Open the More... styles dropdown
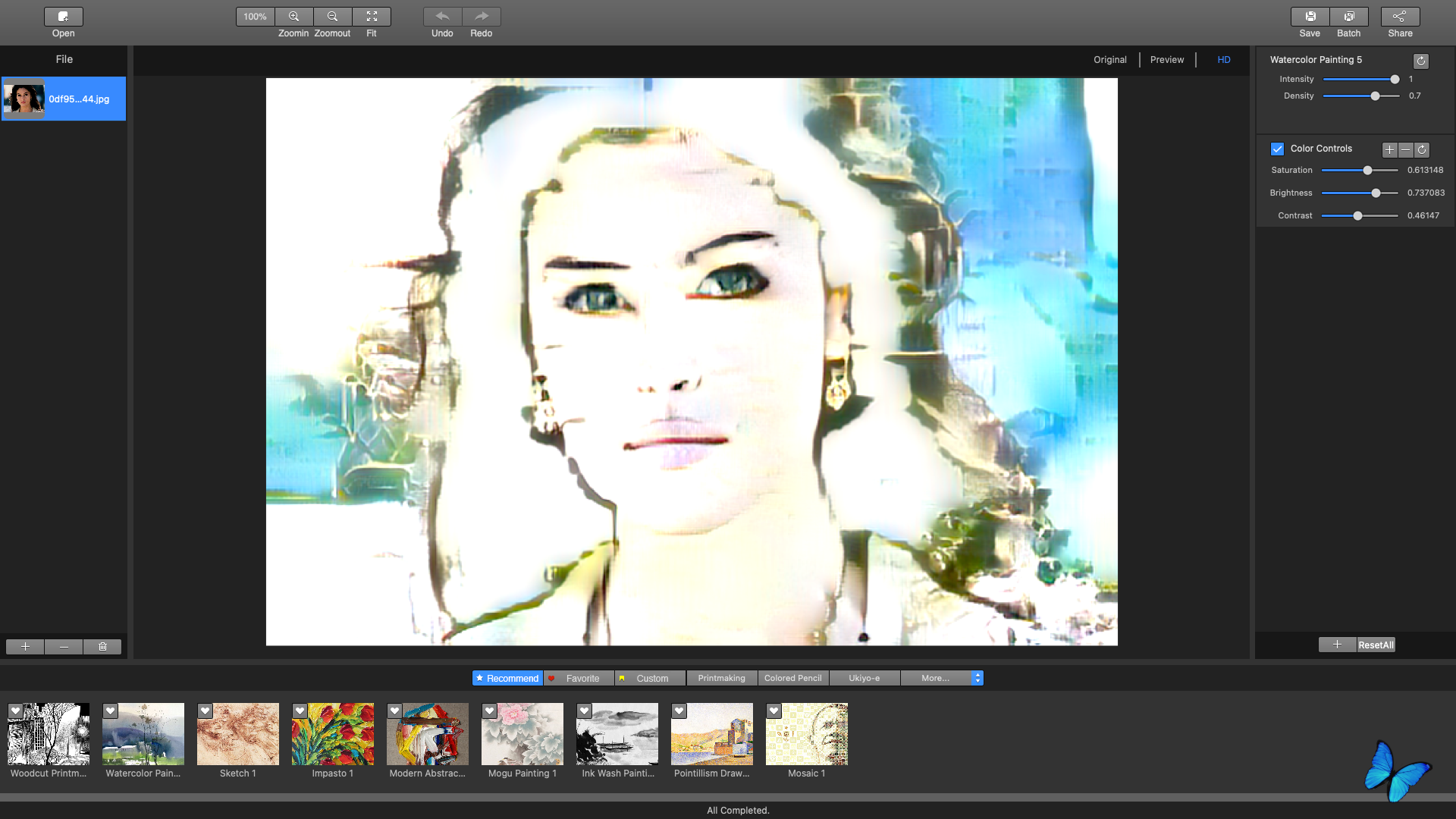 tap(942, 678)
